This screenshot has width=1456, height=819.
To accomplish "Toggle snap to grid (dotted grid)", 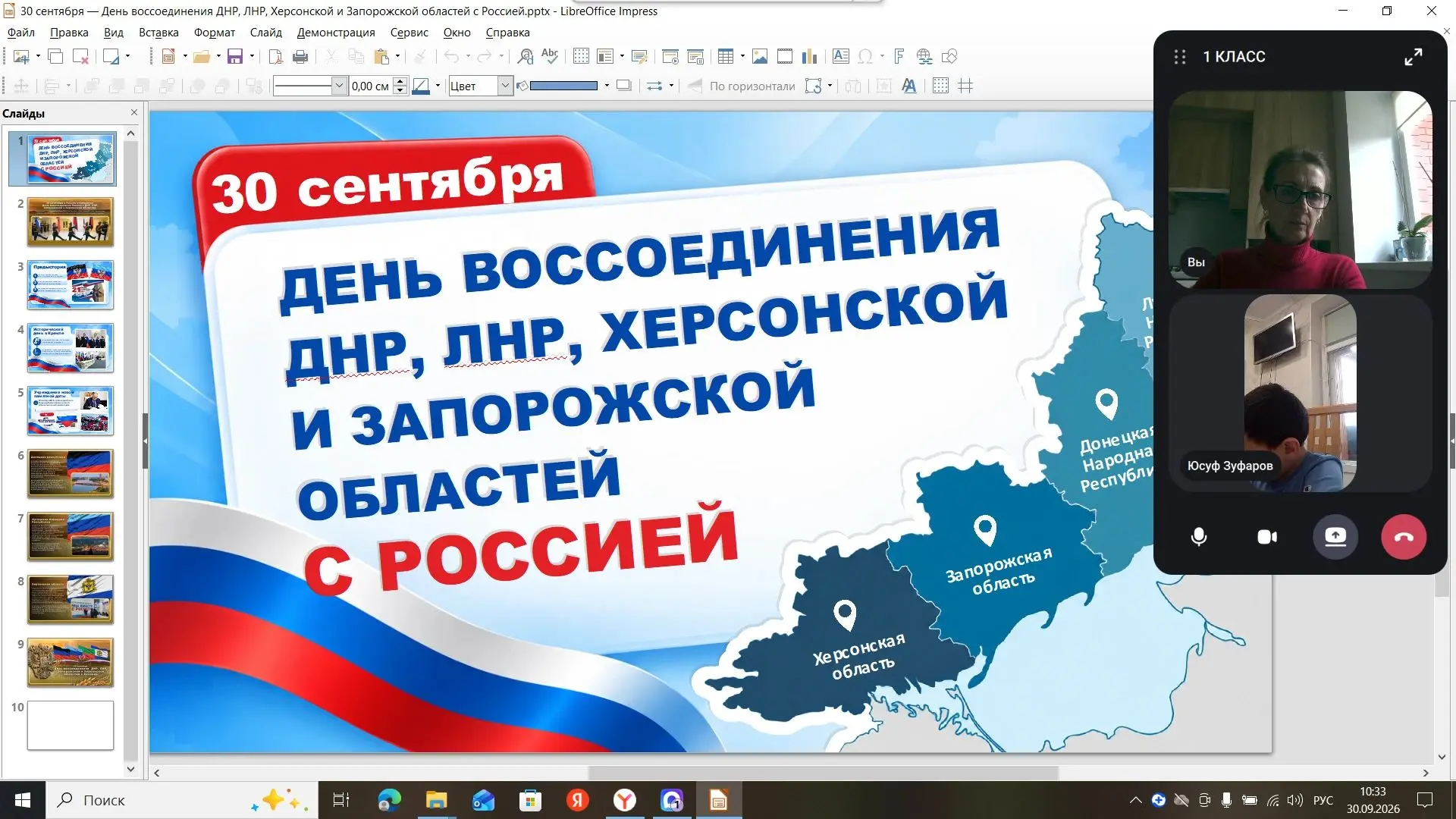I will coord(940,86).
